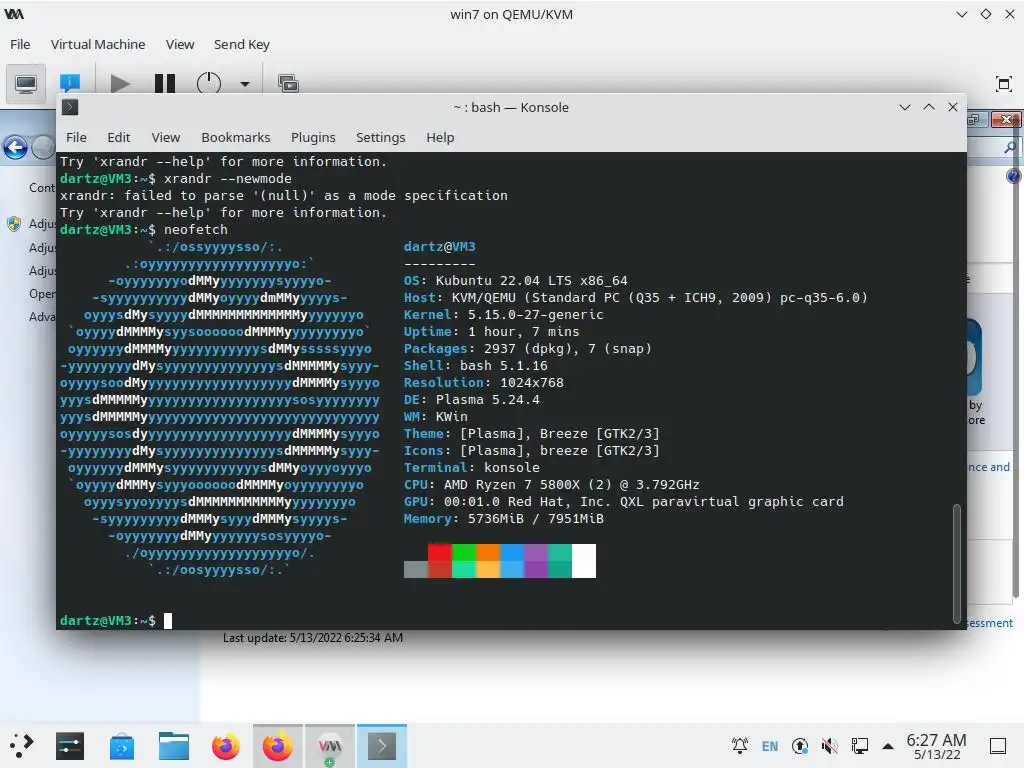Open Konsole Bookmarks menu
Image resolution: width=1024 pixels, height=768 pixels.
[236, 137]
